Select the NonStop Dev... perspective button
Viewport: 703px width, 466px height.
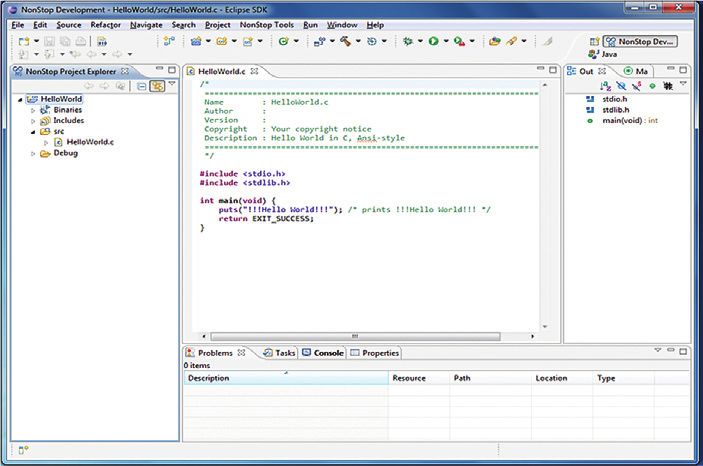tap(640, 42)
